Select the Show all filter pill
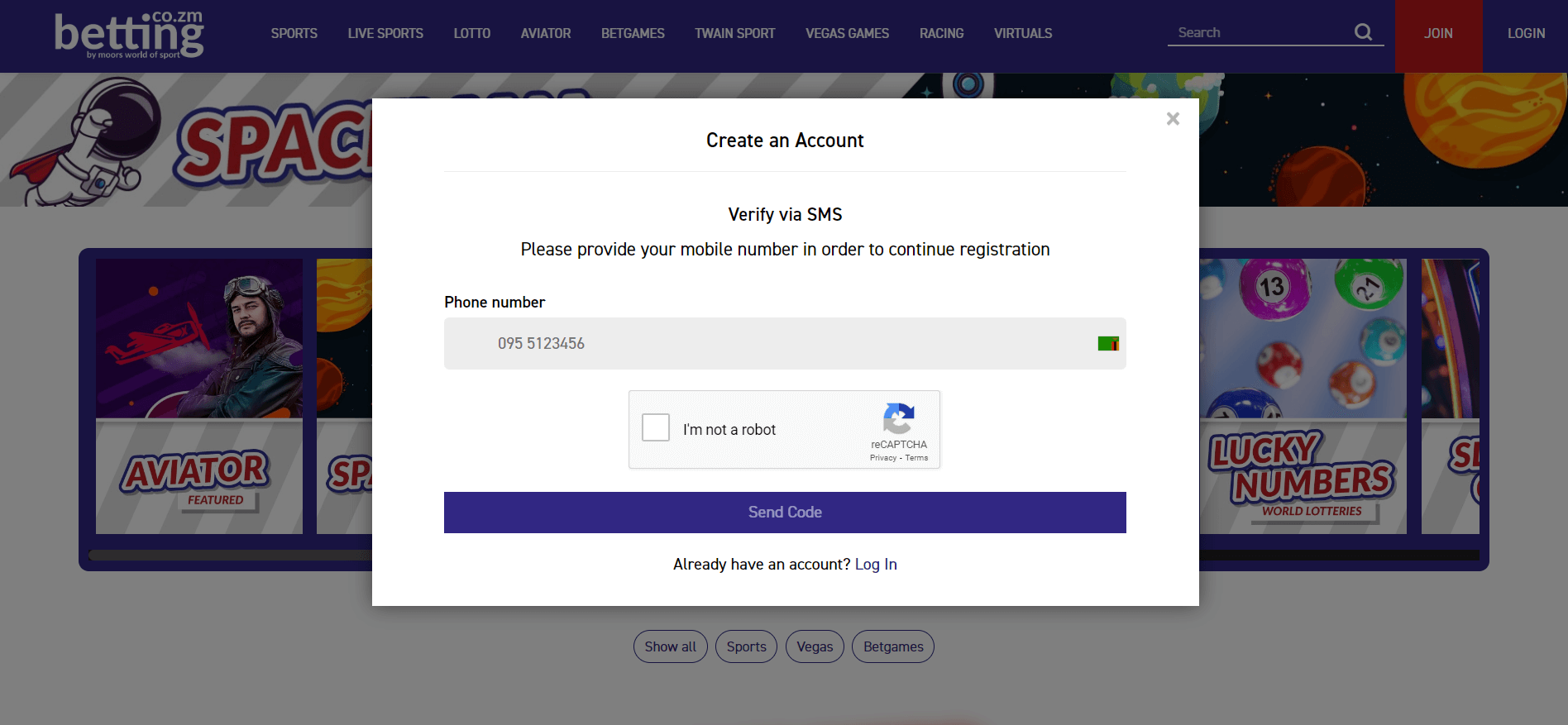The height and width of the screenshot is (725, 1568). pos(671,646)
